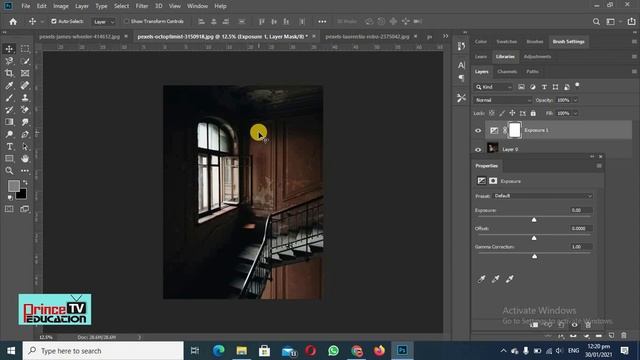Open the Properties panel menu

point(599,166)
